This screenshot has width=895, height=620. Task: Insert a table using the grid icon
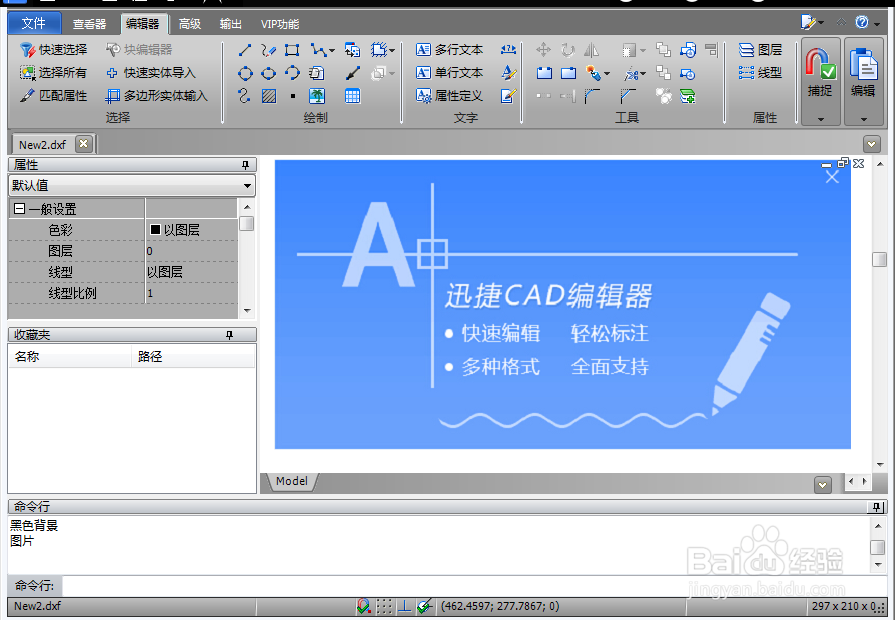pos(353,96)
